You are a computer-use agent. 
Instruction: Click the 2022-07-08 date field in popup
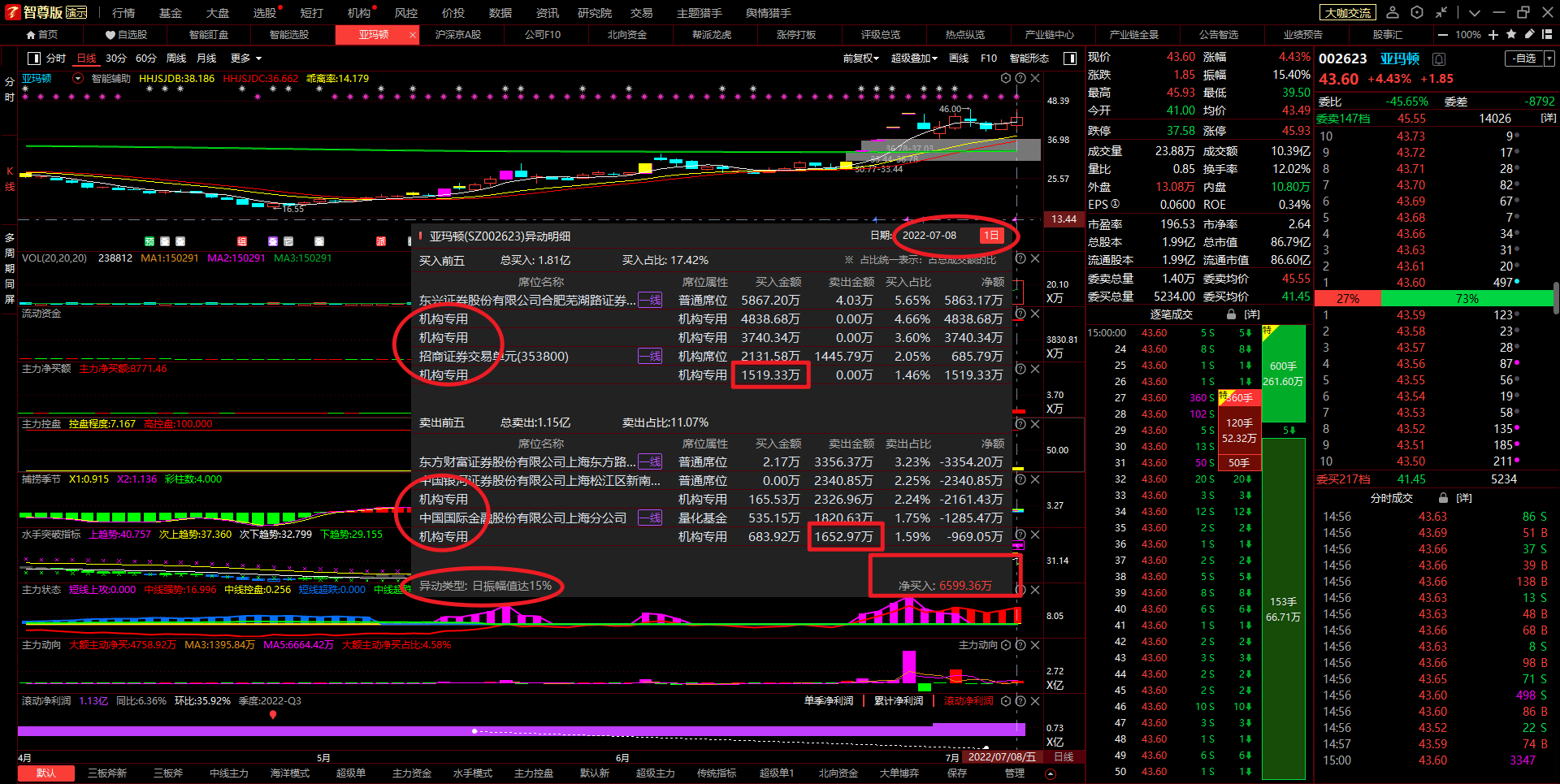(929, 236)
